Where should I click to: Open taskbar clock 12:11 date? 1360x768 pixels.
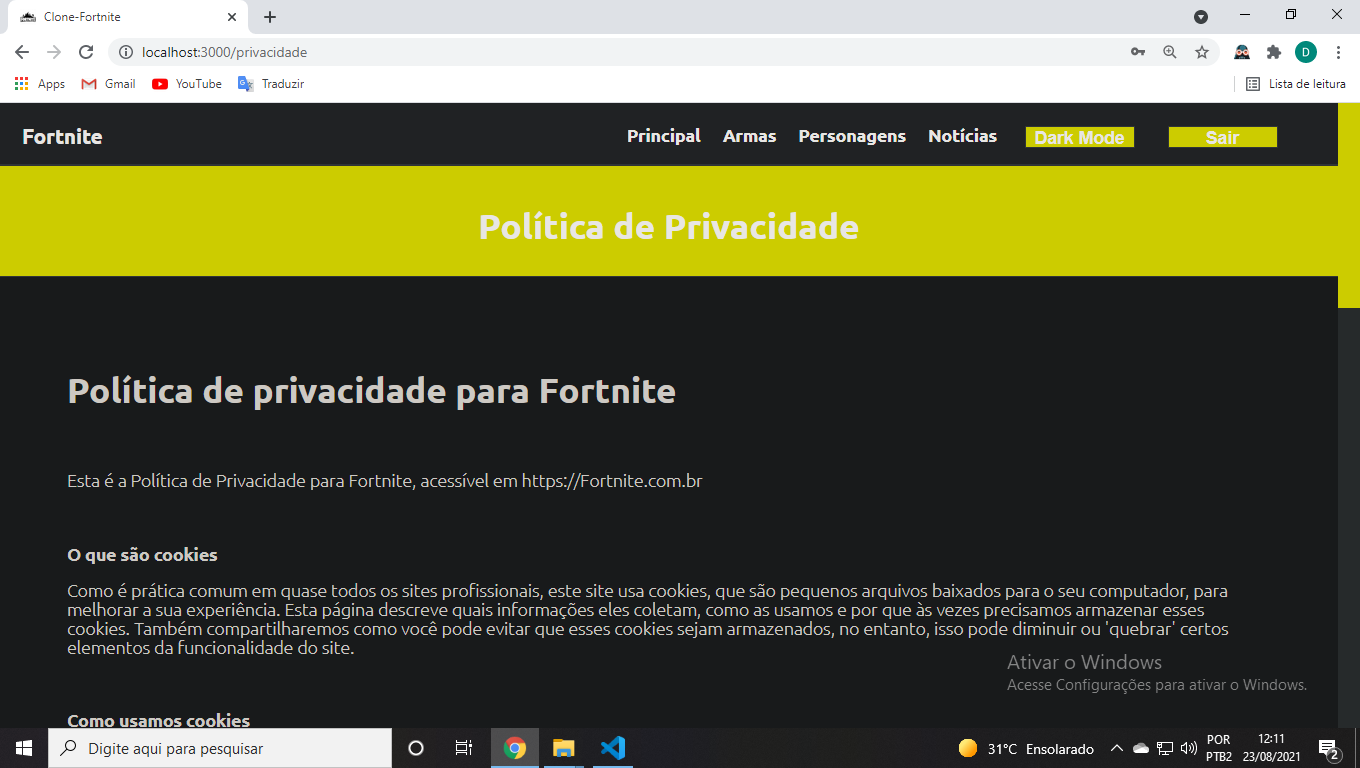(1271, 748)
